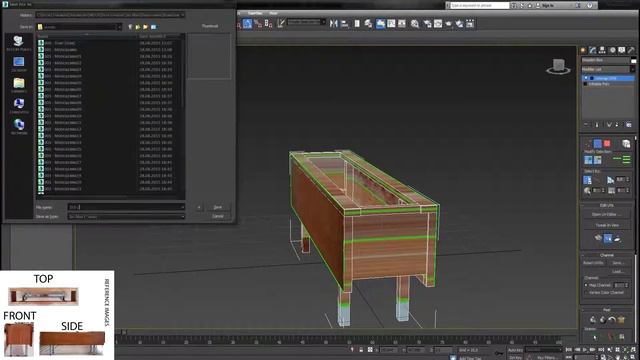Open the Save in folder dropdown

79,27
